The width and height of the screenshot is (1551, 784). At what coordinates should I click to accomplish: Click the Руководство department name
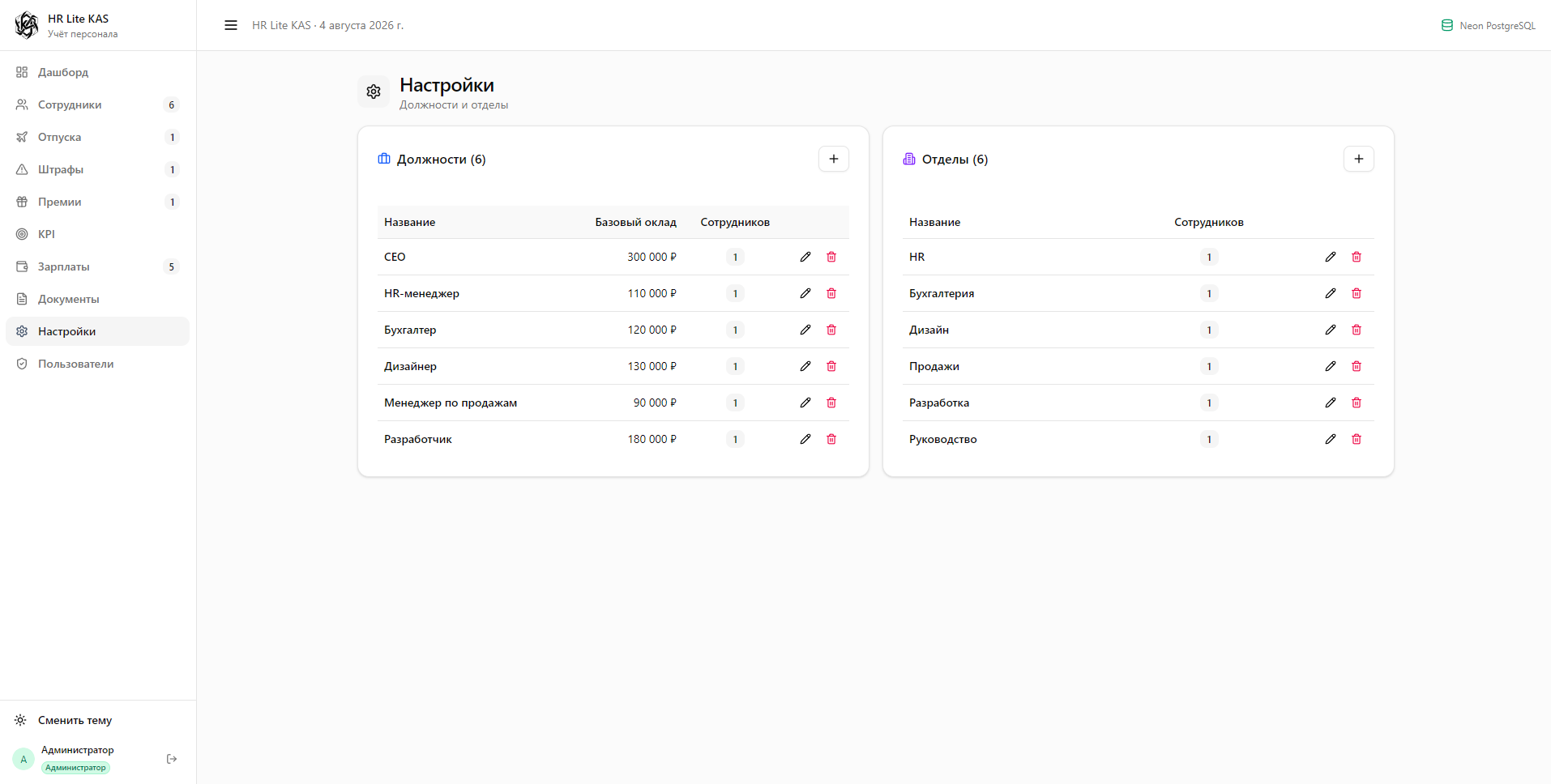click(942, 439)
